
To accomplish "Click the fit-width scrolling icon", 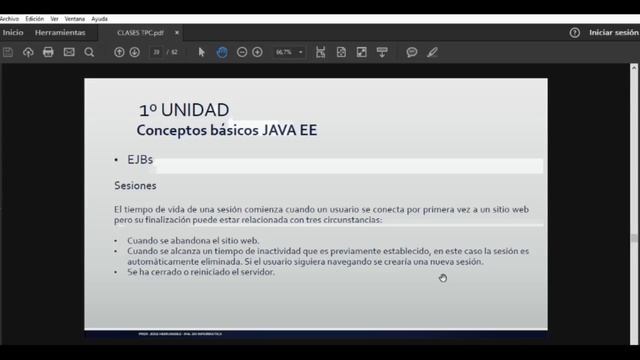I will (x=321, y=52).
